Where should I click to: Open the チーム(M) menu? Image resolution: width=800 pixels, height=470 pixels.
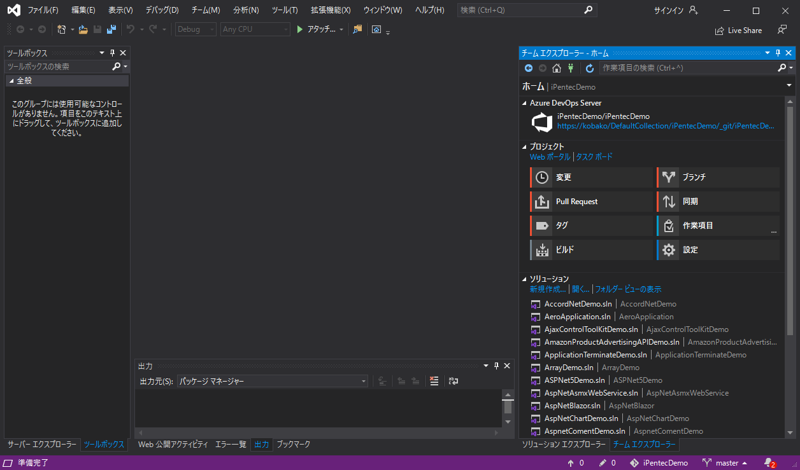pos(206,10)
